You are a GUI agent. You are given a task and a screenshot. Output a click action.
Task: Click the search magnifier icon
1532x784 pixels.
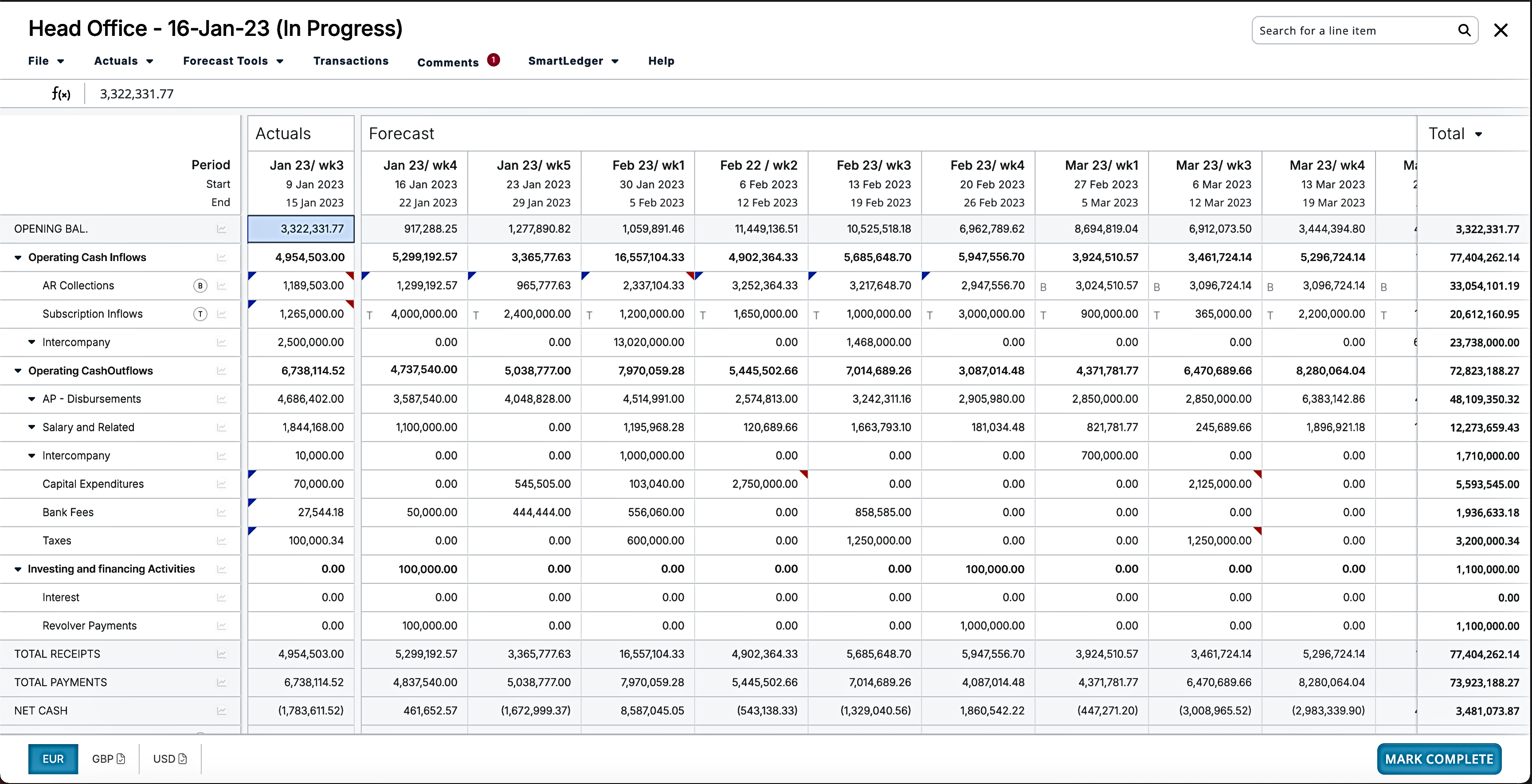1464,31
